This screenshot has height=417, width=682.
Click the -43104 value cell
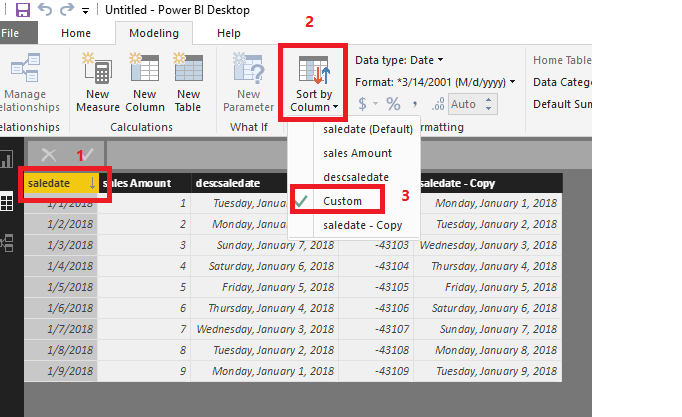click(x=376, y=266)
